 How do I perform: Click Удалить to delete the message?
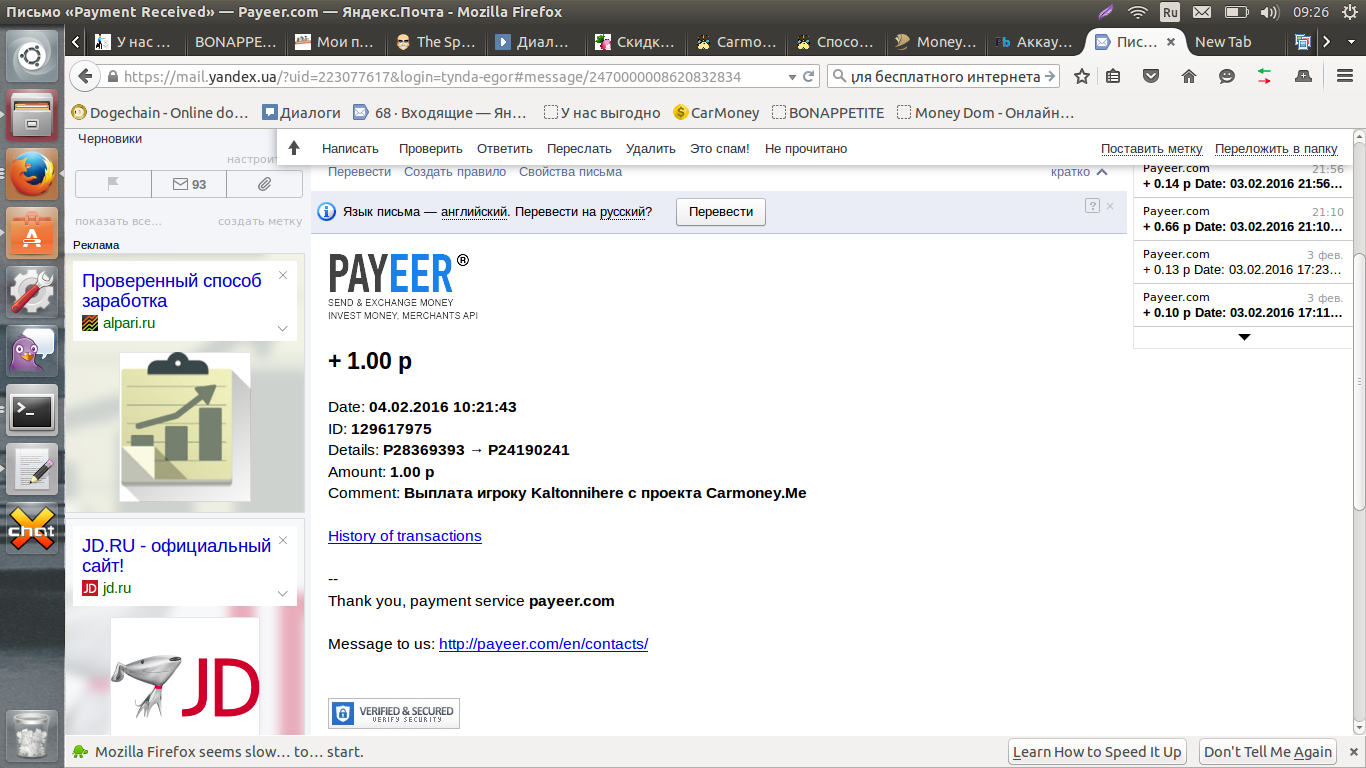tap(651, 149)
